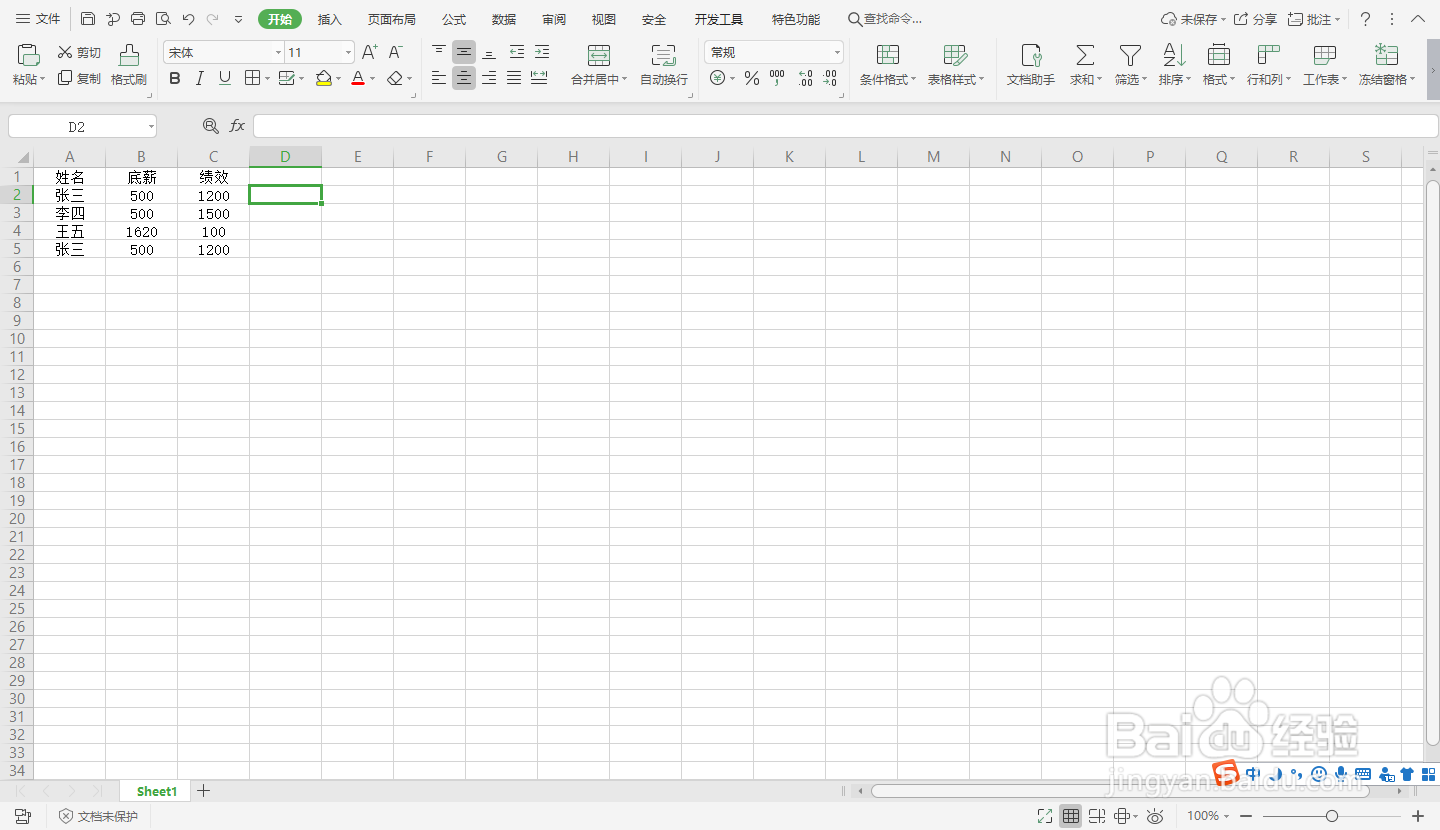Toggle middle vertical alignment
The image size is (1440, 830).
point(464,52)
